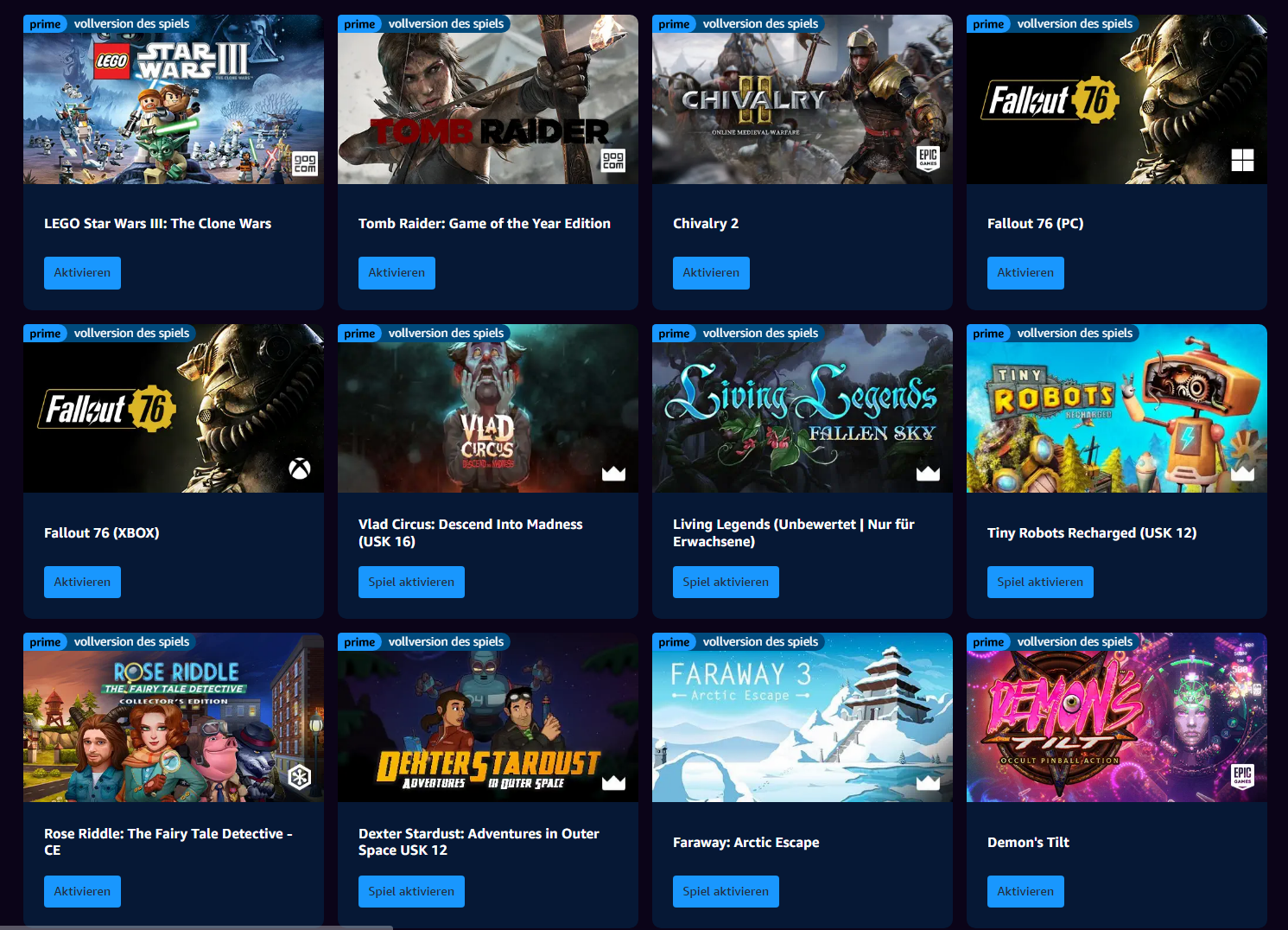Image resolution: width=1288 pixels, height=930 pixels.
Task: Click the crown icon on Dexter Stardust
Action: [x=613, y=782]
